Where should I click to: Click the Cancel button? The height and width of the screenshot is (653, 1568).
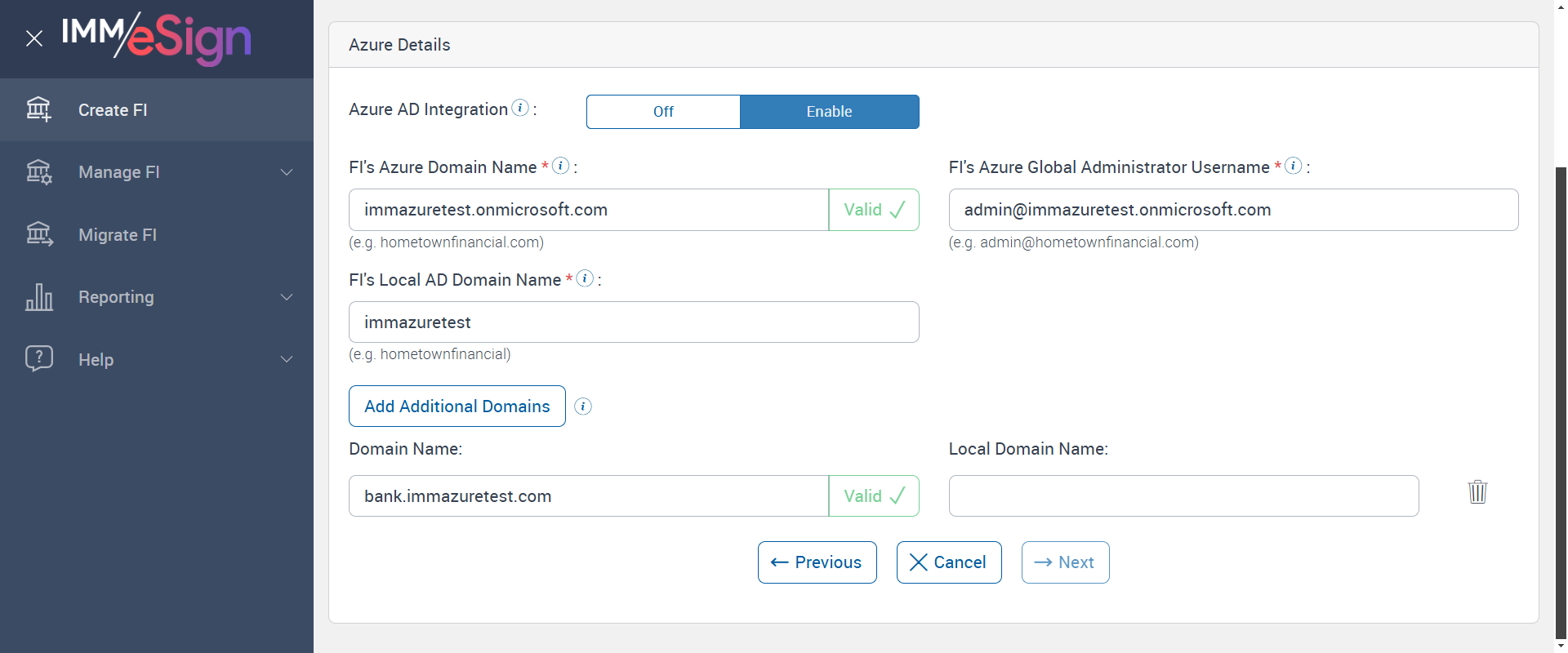pyautogui.click(x=949, y=562)
